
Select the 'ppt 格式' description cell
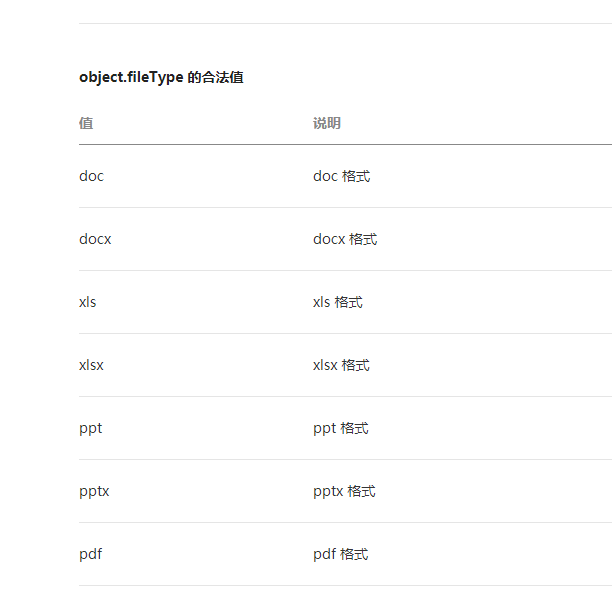click(341, 428)
